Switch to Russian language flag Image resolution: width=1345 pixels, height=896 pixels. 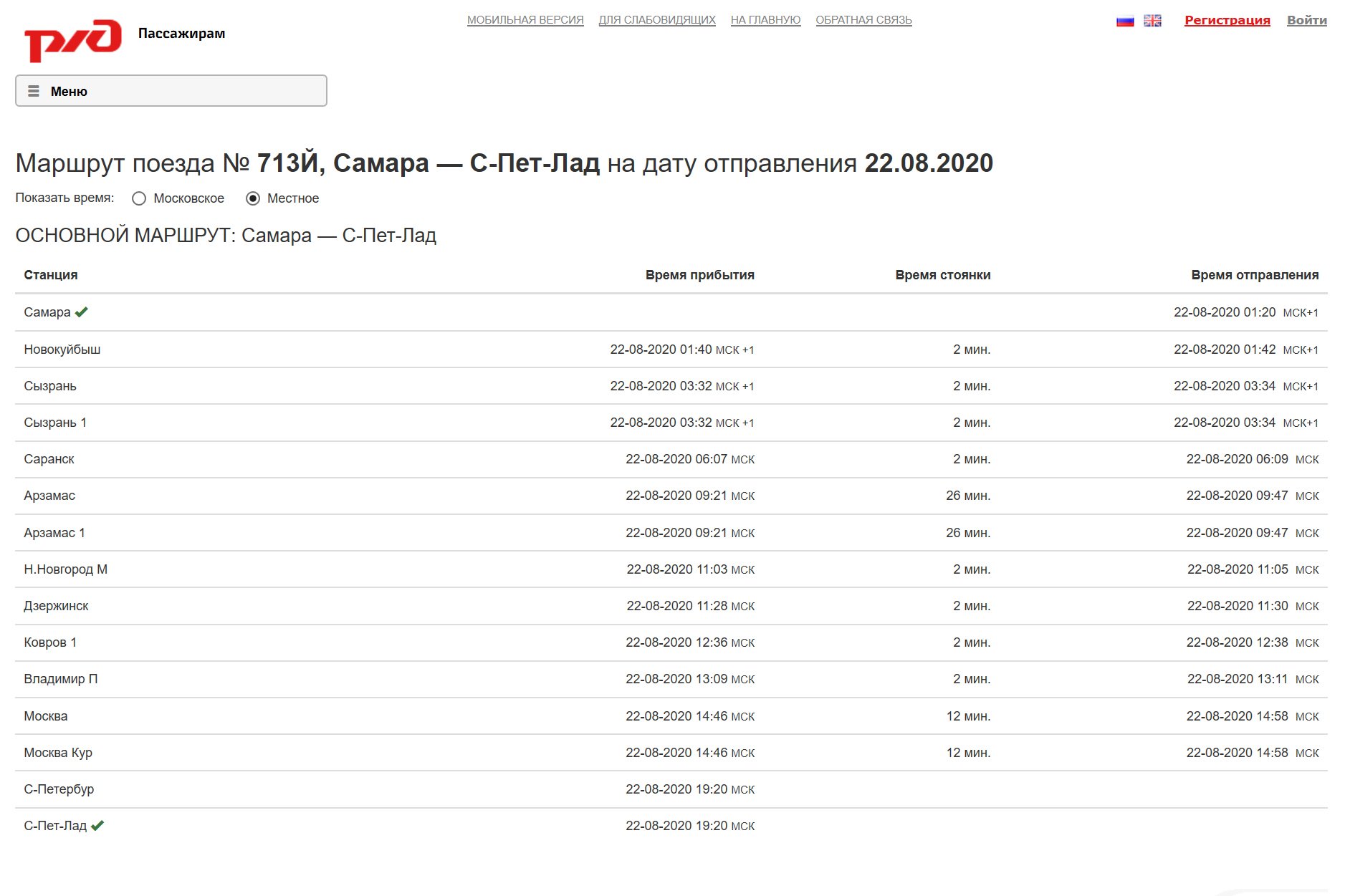pyautogui.click(x=1125, y=21)
